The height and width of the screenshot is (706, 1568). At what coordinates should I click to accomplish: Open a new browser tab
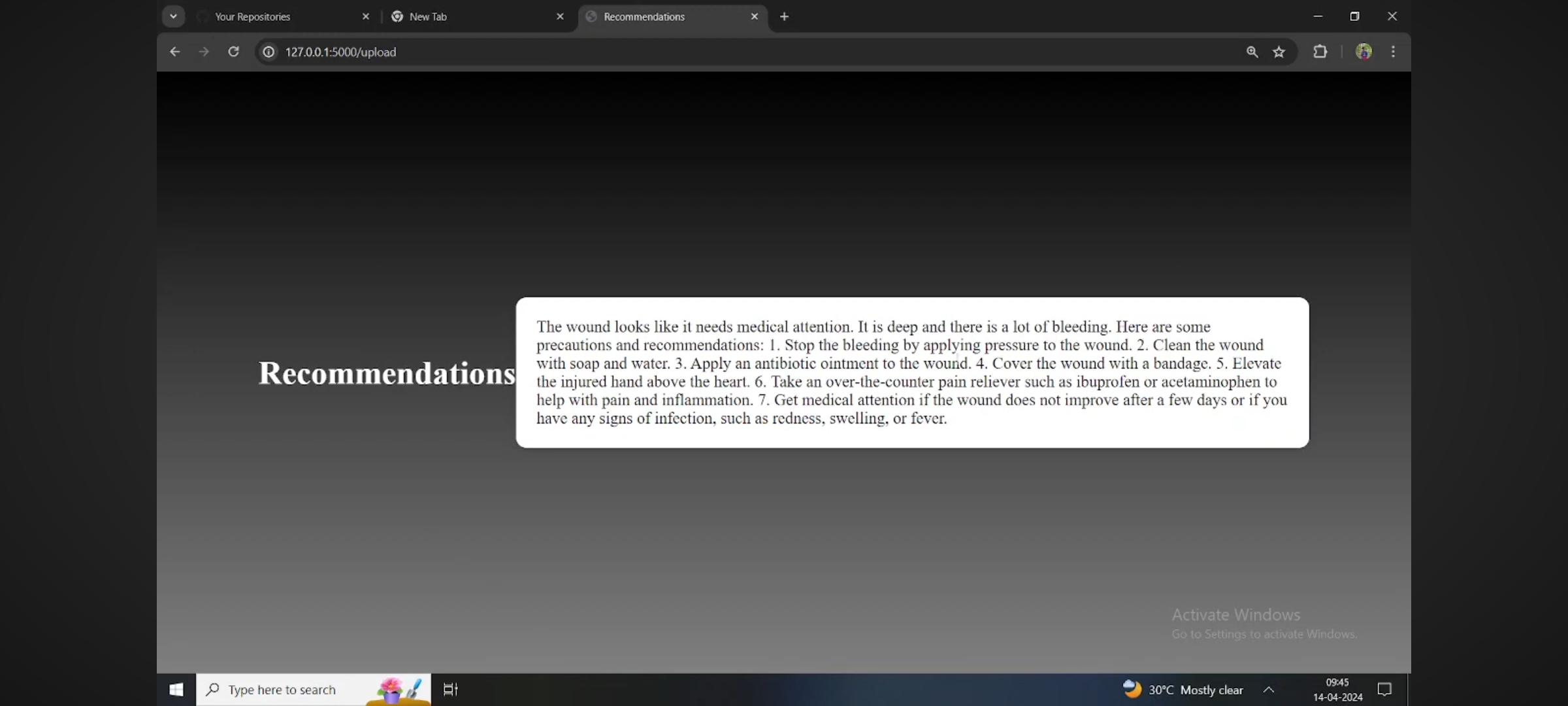click(x=784, y=17)
